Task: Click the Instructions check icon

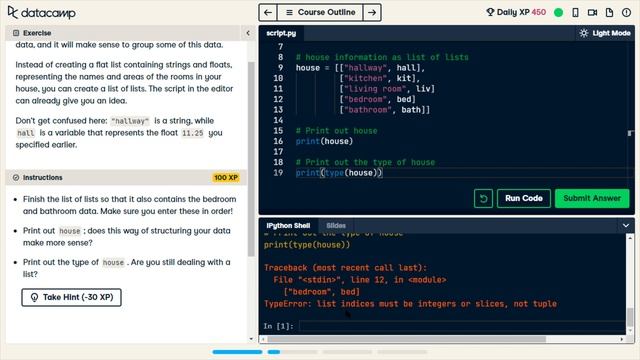Action: (16, 178)
